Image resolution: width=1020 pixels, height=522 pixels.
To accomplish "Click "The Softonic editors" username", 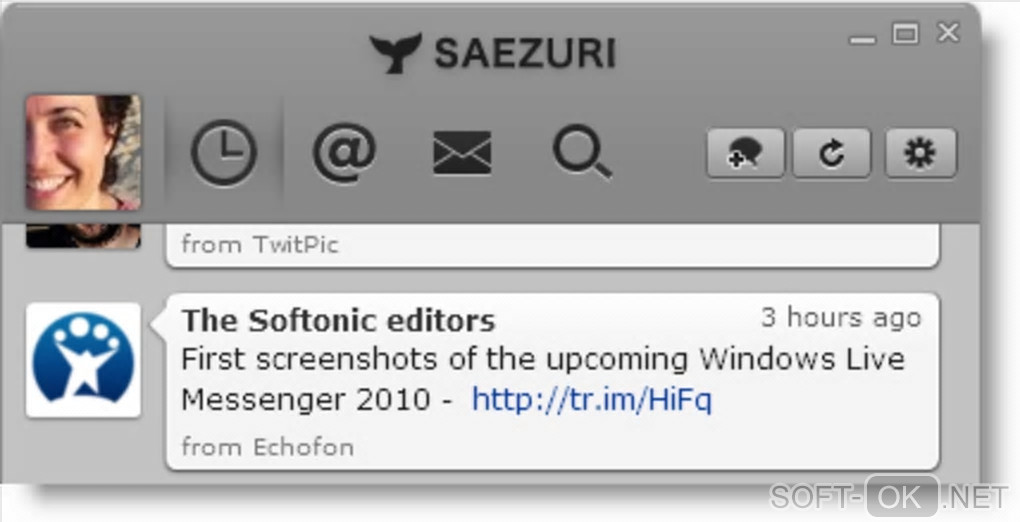I will 338,321.
